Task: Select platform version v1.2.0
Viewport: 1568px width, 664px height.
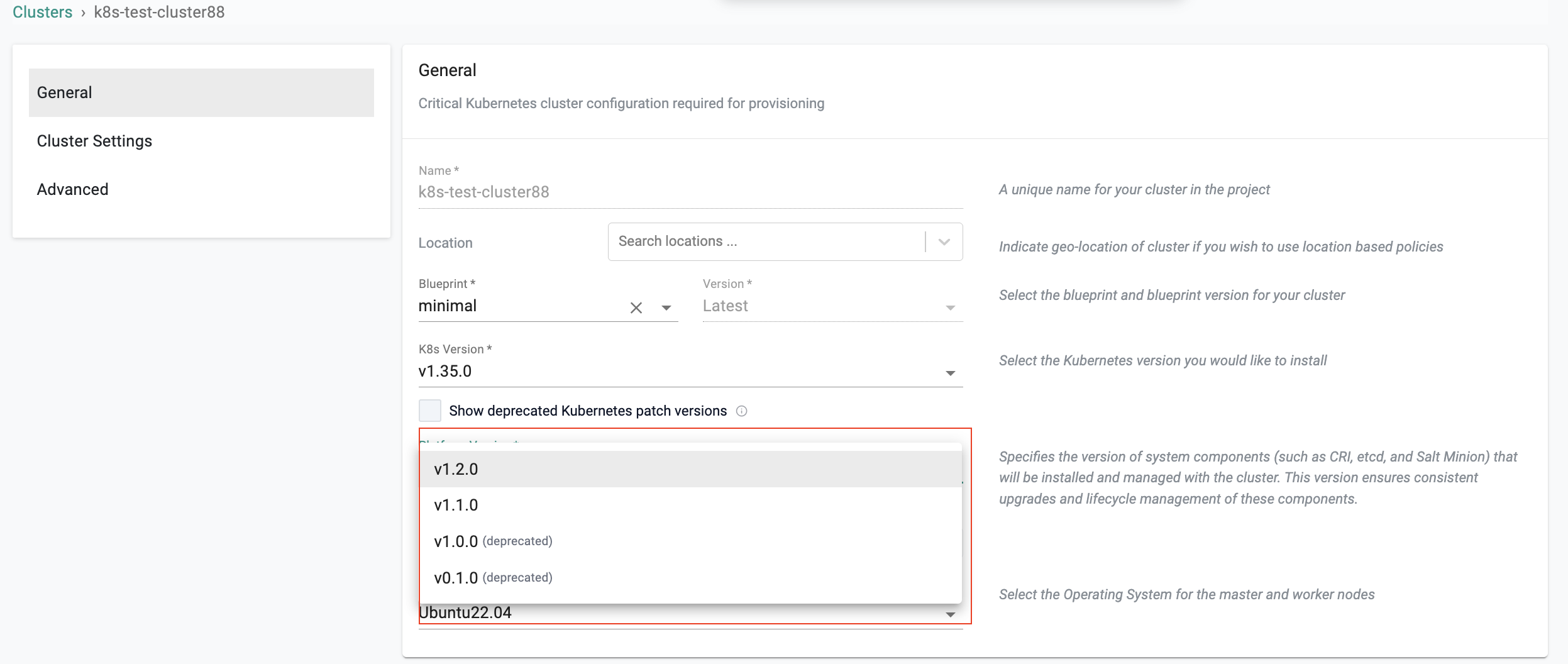Action: [x=456, y=469]
